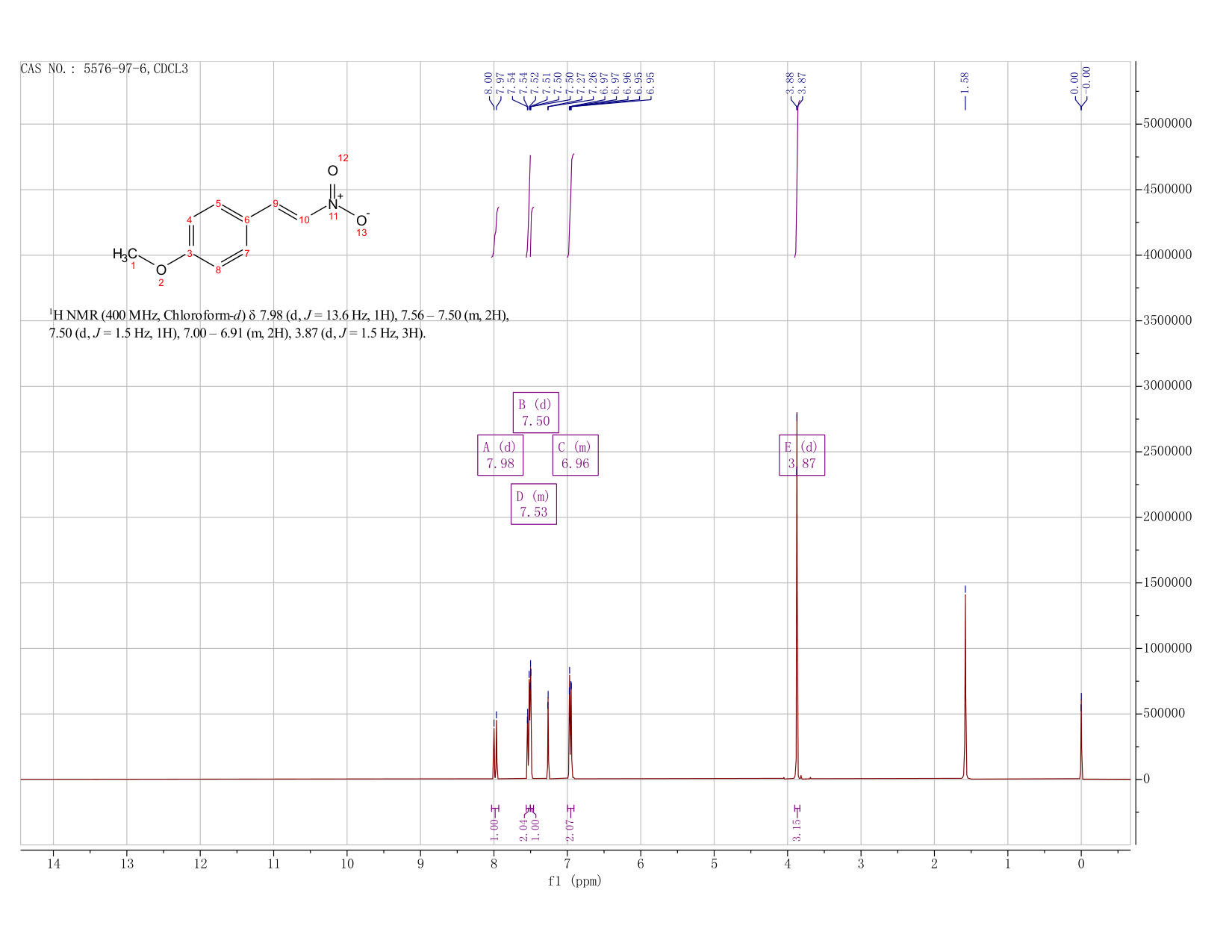The height and width of the screenshot is (952, 1232).
Task: Click the integral value 2.04 below baseline
Action: pos(524,830)
